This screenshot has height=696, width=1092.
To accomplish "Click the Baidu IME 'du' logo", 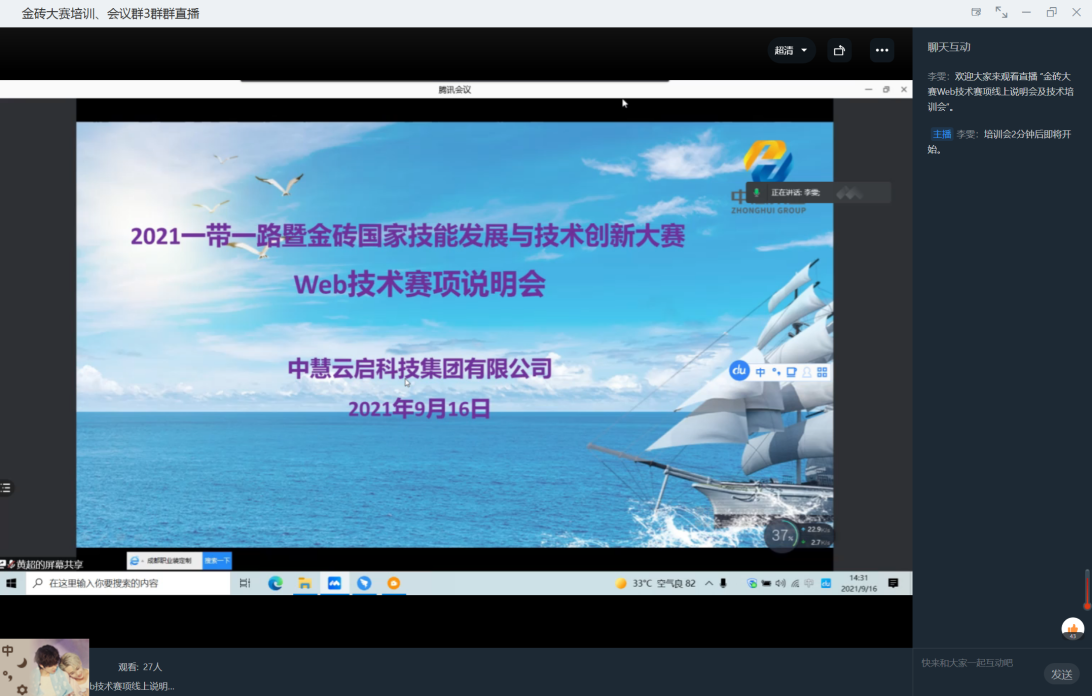I will point(739,371).
